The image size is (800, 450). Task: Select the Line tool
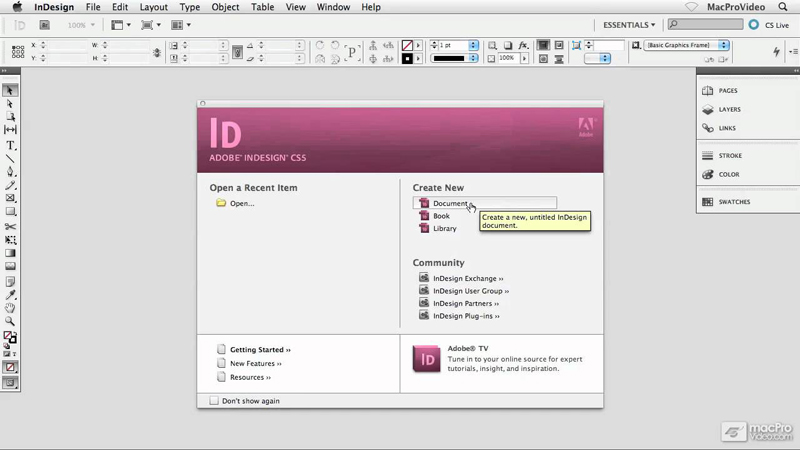(10, 159)
